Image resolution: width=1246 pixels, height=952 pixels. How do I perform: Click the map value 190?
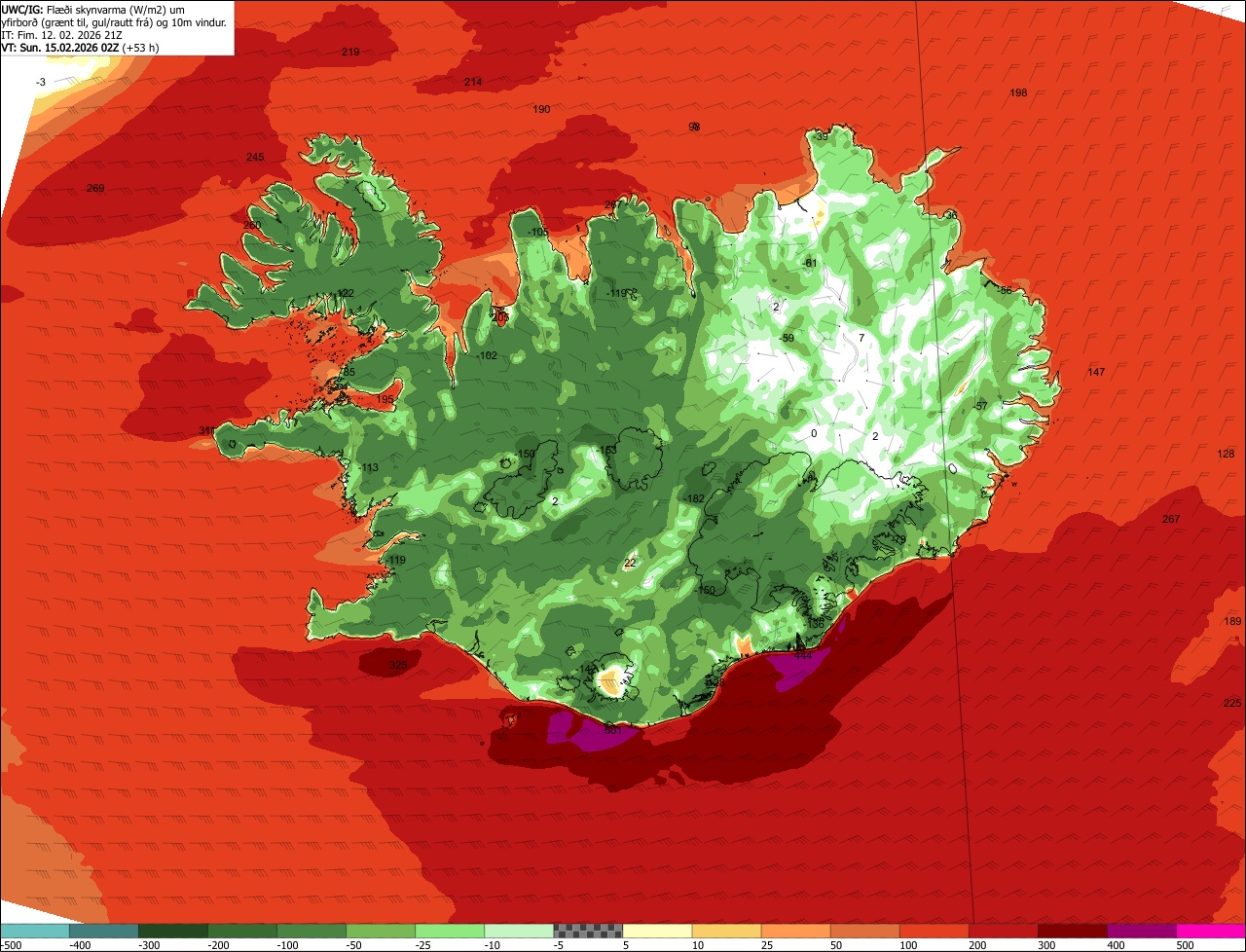pos(542,109)
